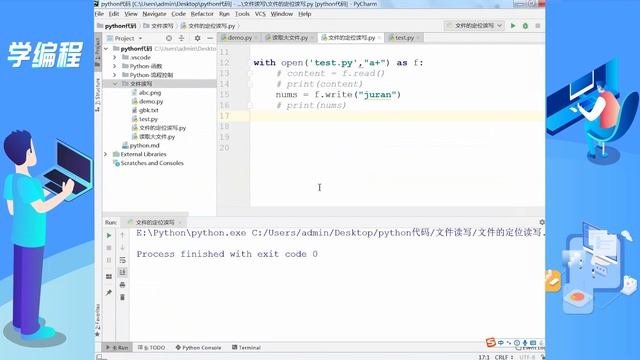Open the Terminal tool window
640x360 pixels.
click(x=246, y=347)
